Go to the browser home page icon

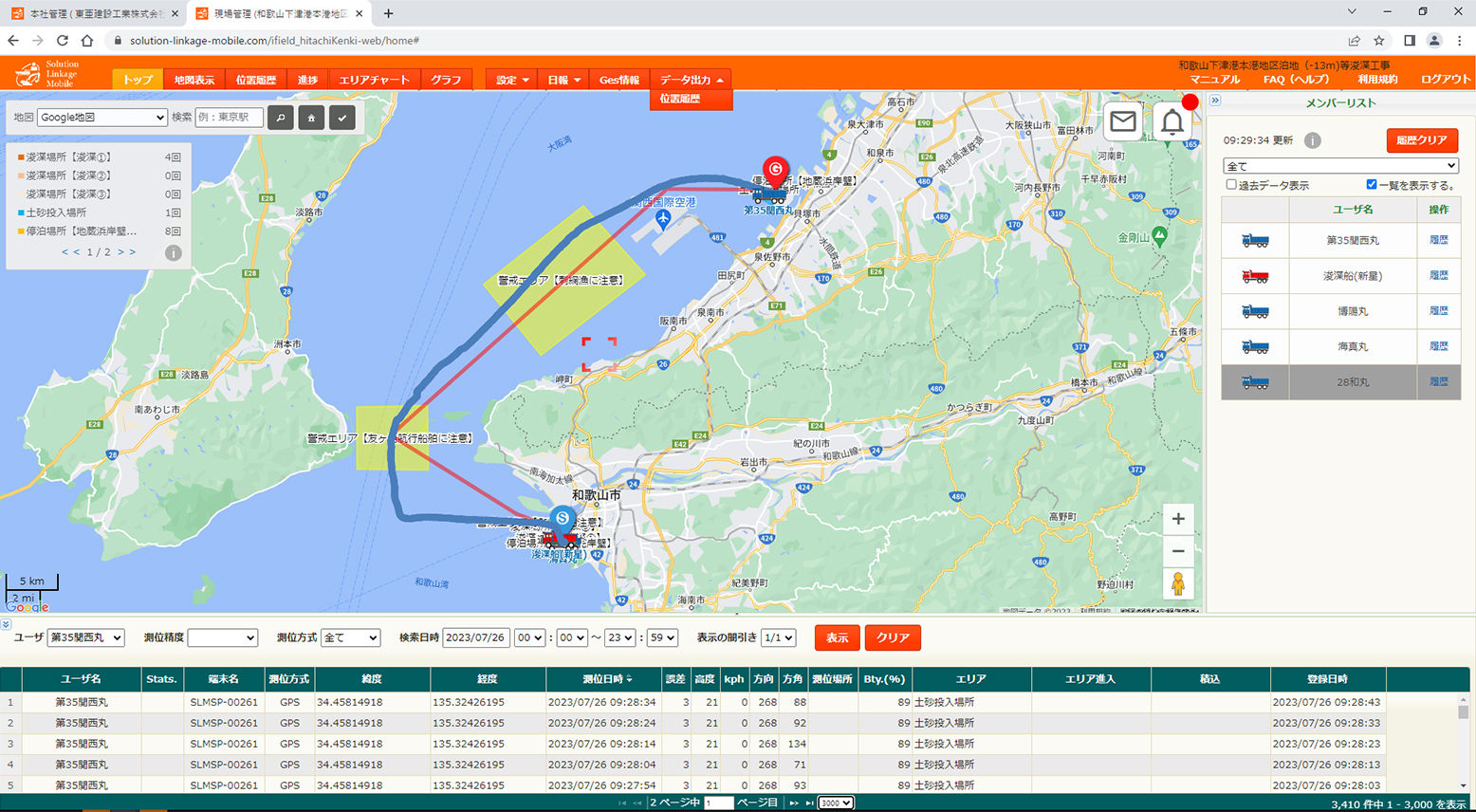click(86, 41)
